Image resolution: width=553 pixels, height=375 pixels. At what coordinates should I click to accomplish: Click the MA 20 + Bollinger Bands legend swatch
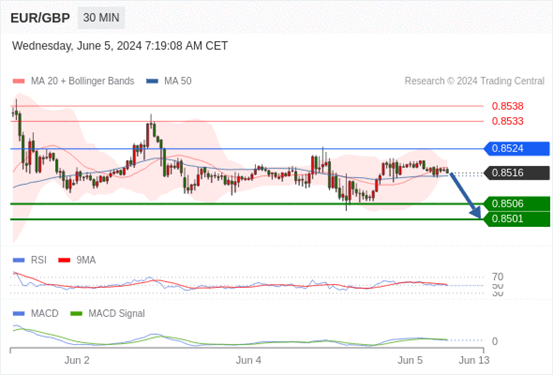pos(19,81)
